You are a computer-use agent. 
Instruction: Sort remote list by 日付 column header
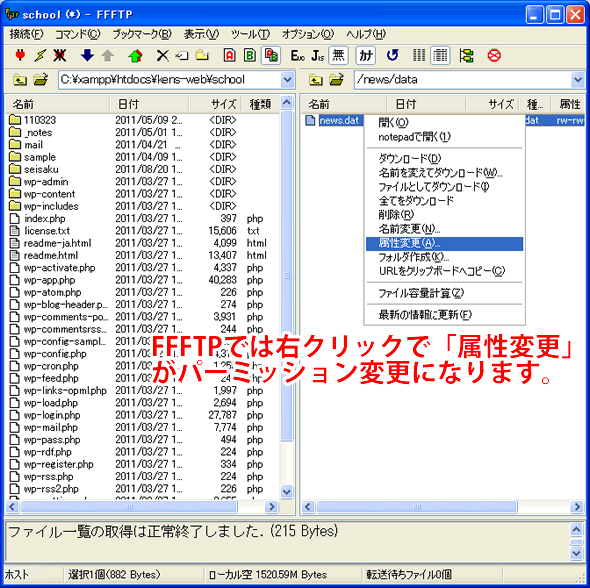tap(427, 104)
